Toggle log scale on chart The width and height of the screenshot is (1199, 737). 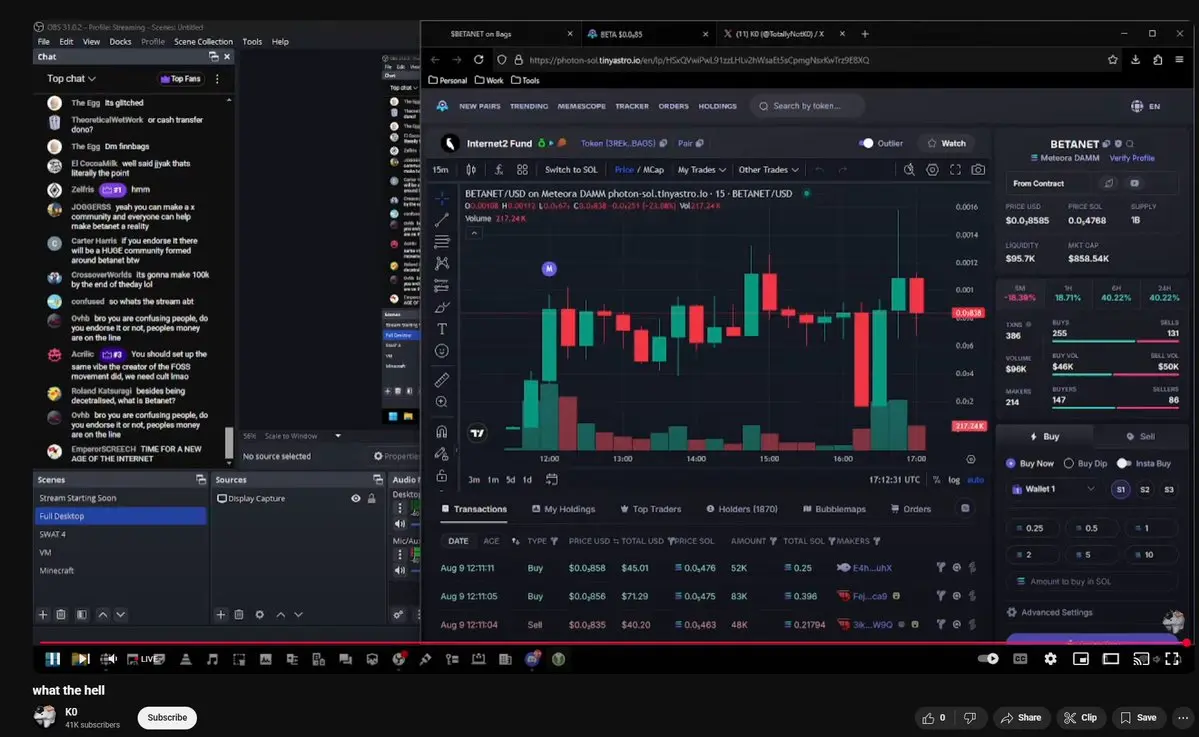954,480
